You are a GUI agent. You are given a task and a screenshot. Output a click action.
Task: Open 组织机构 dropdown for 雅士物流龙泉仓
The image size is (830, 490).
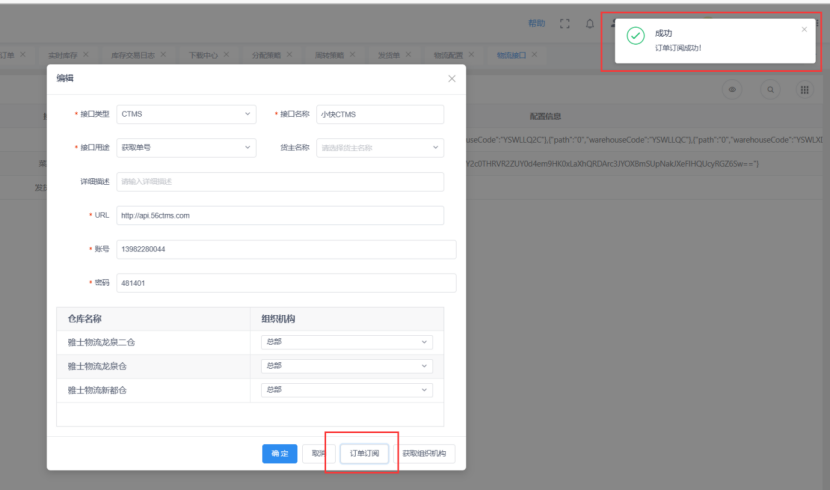pos(347,366)
